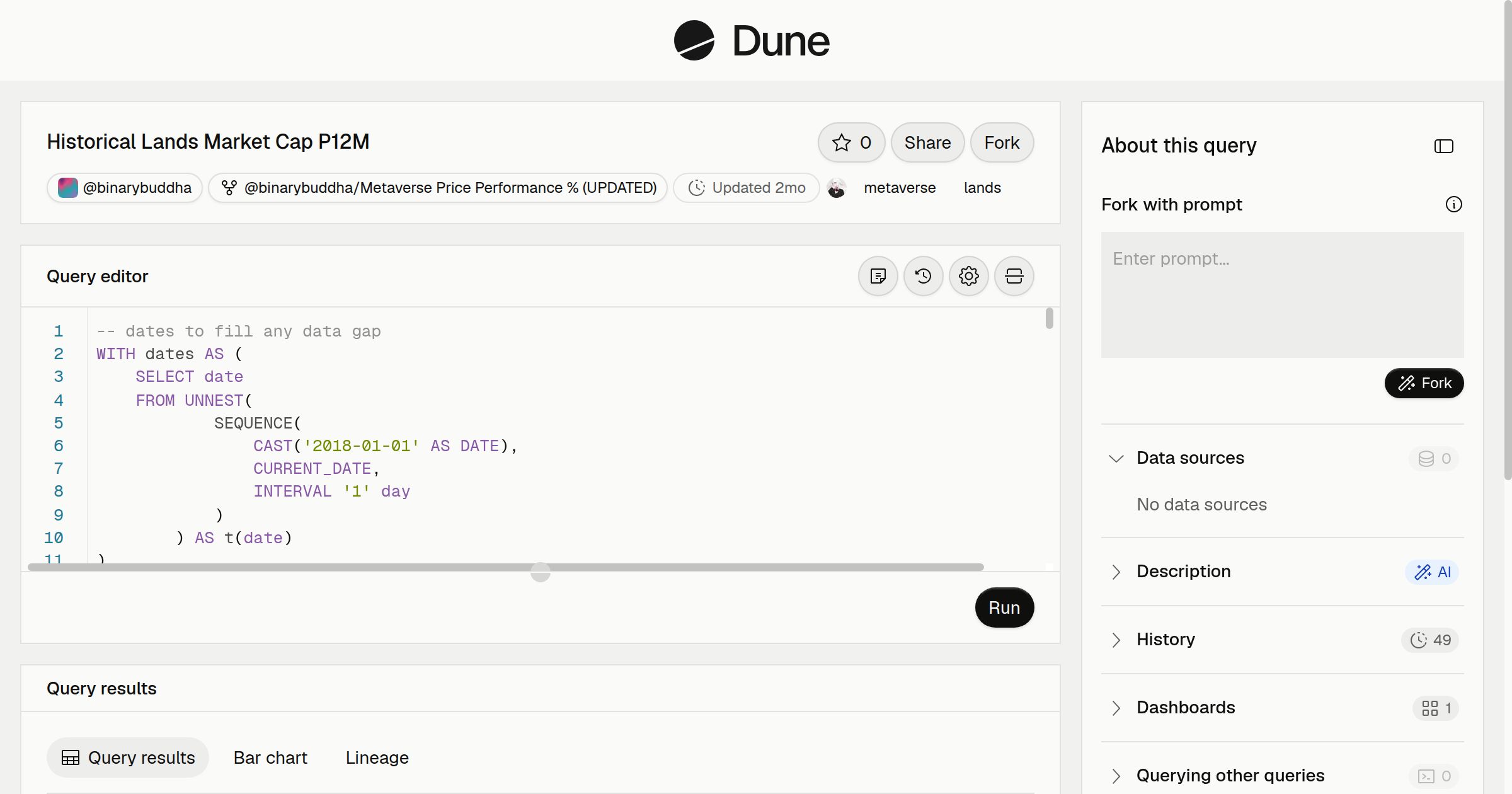The width and height of the screenshot is (1512, 794).
Task: Grab the editor resize handle
Action: (x=541, y=572)
